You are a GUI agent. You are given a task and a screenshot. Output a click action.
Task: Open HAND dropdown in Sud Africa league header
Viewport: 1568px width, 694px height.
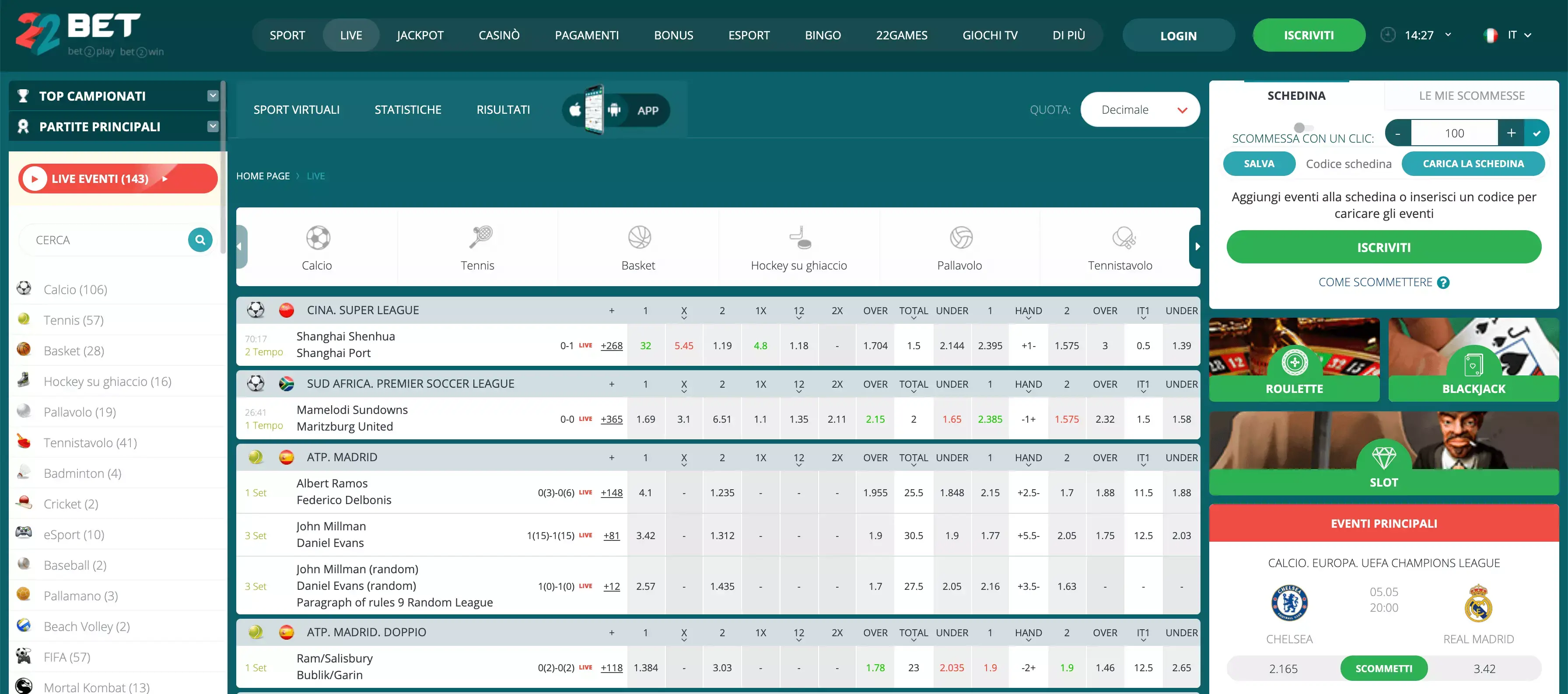coord(1028,386)
